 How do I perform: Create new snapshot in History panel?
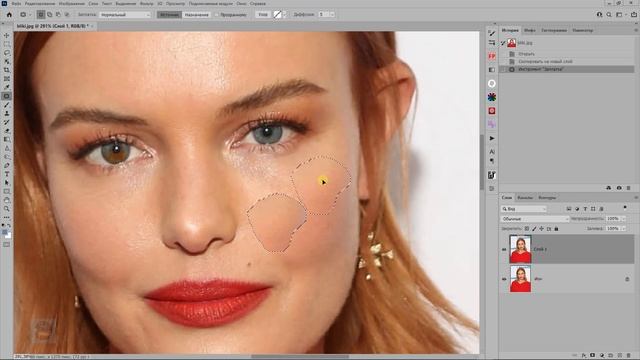pos(619,188)
